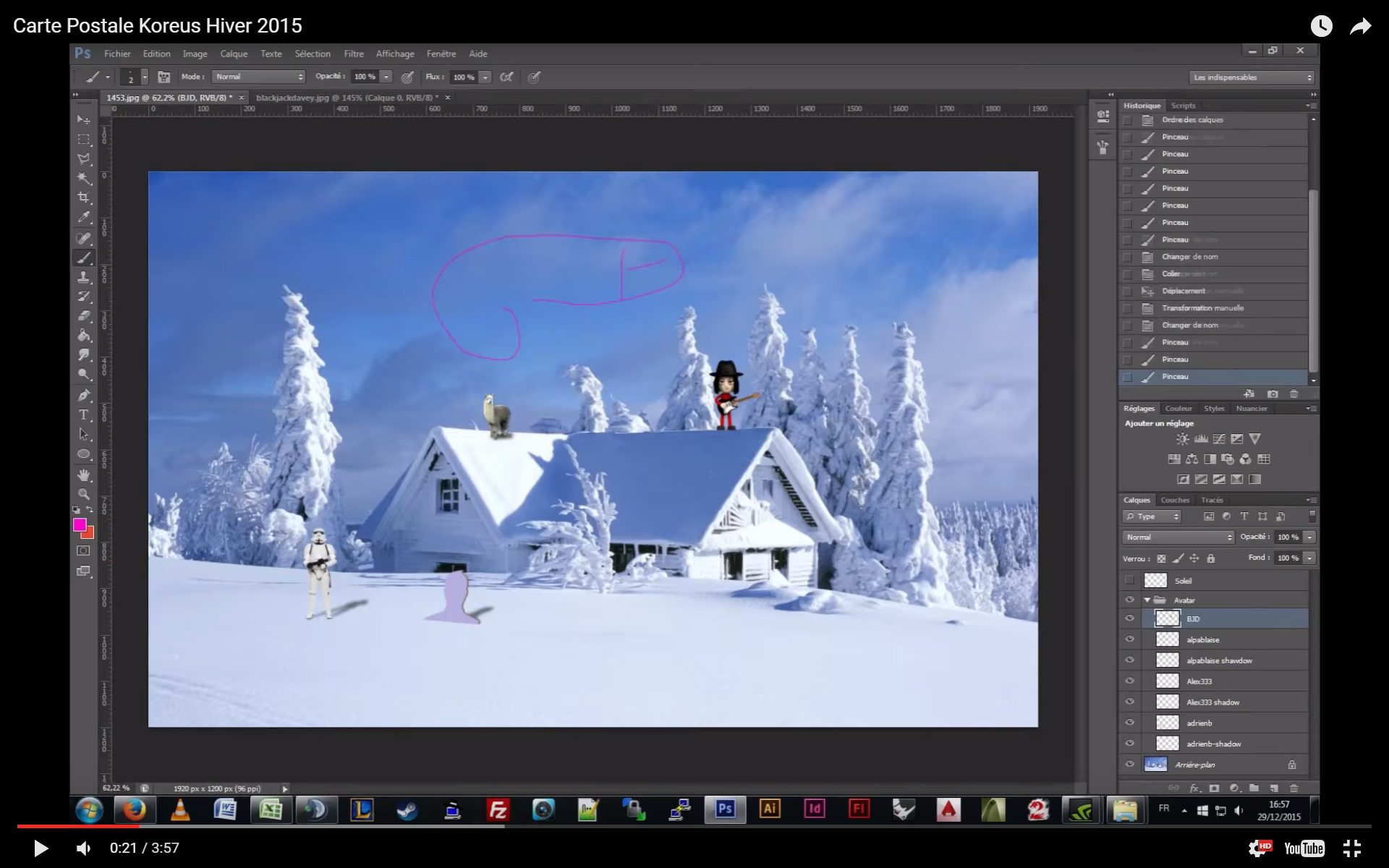Click the Zoom tool magnifier
The width and height of the screenshot is (1389, 868).
pyautogui.click(x=84, y=495)
